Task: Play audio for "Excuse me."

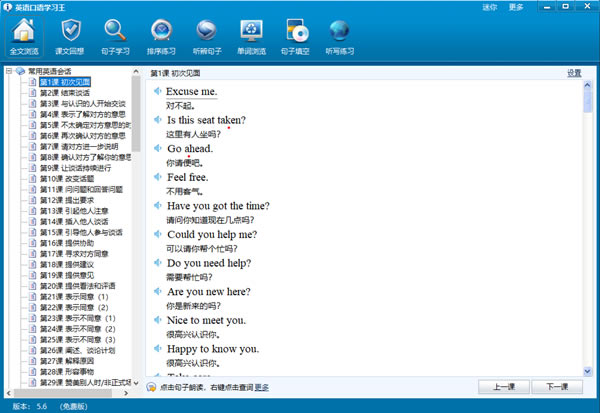Action: pyautogui.click(x=158, y=91)
